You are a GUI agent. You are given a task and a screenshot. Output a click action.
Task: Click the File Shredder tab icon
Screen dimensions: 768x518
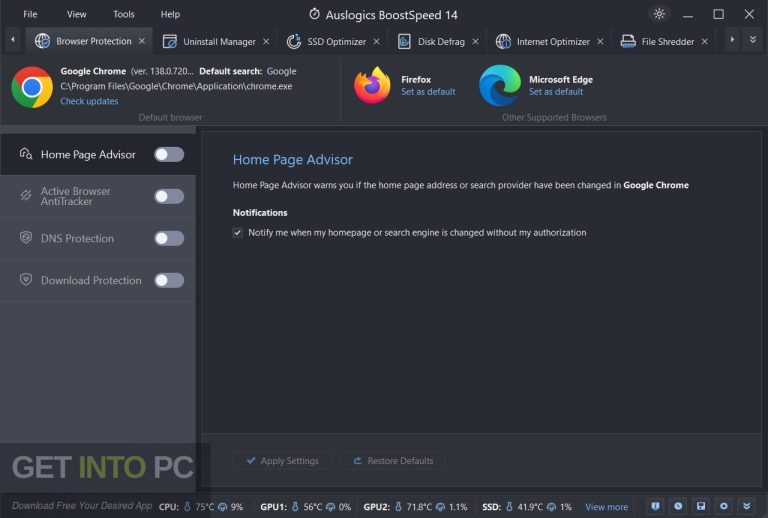pyautogui.click(x=628, y=42)
